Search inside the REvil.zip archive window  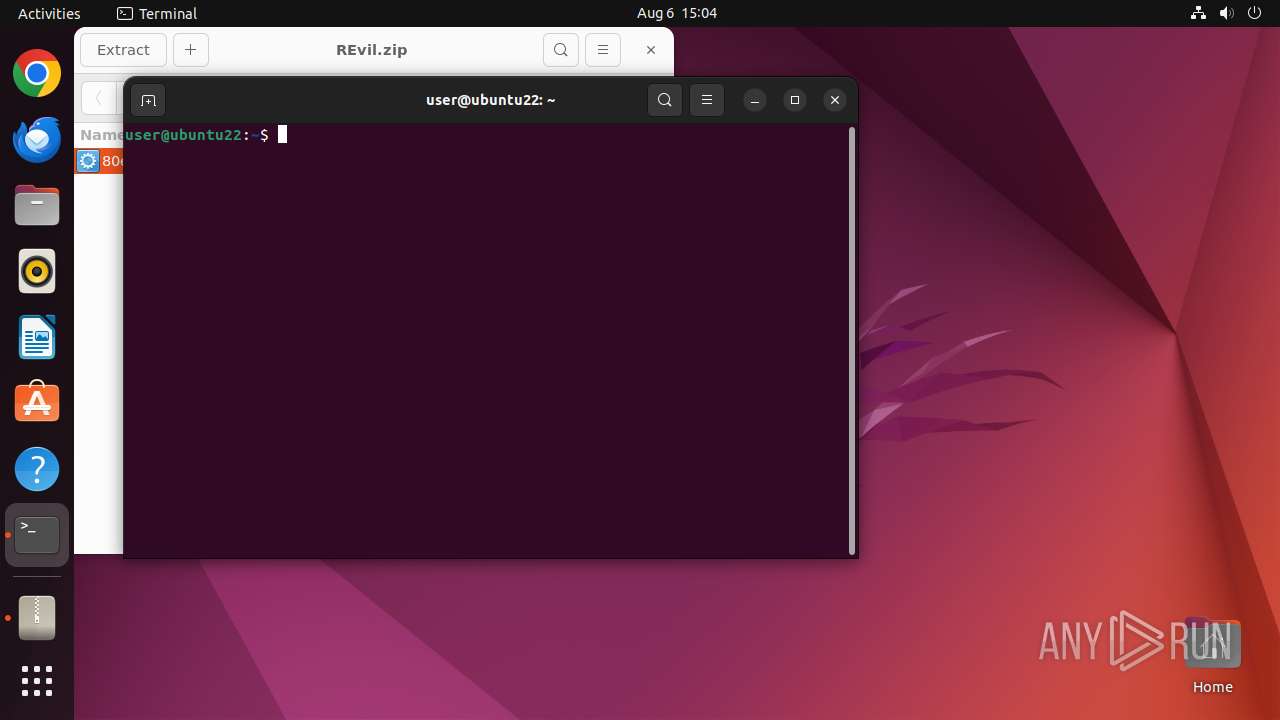point(561,50)
